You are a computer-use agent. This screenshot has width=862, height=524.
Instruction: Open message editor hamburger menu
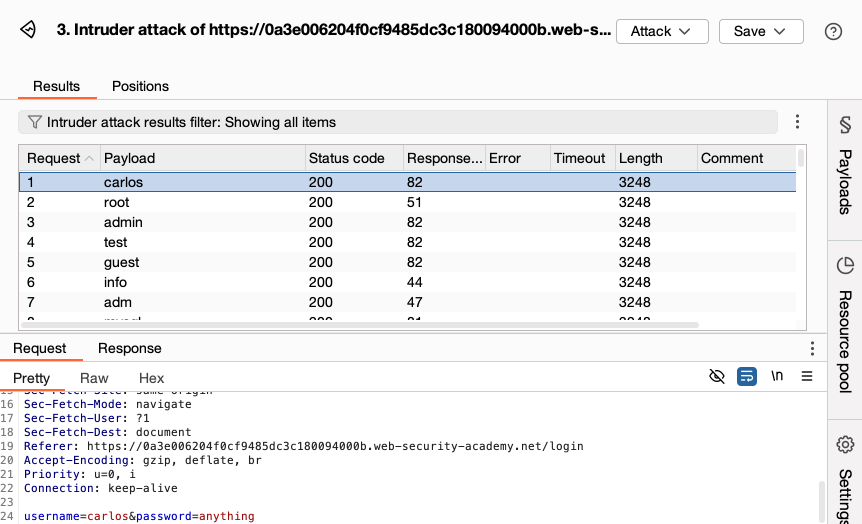807,377
